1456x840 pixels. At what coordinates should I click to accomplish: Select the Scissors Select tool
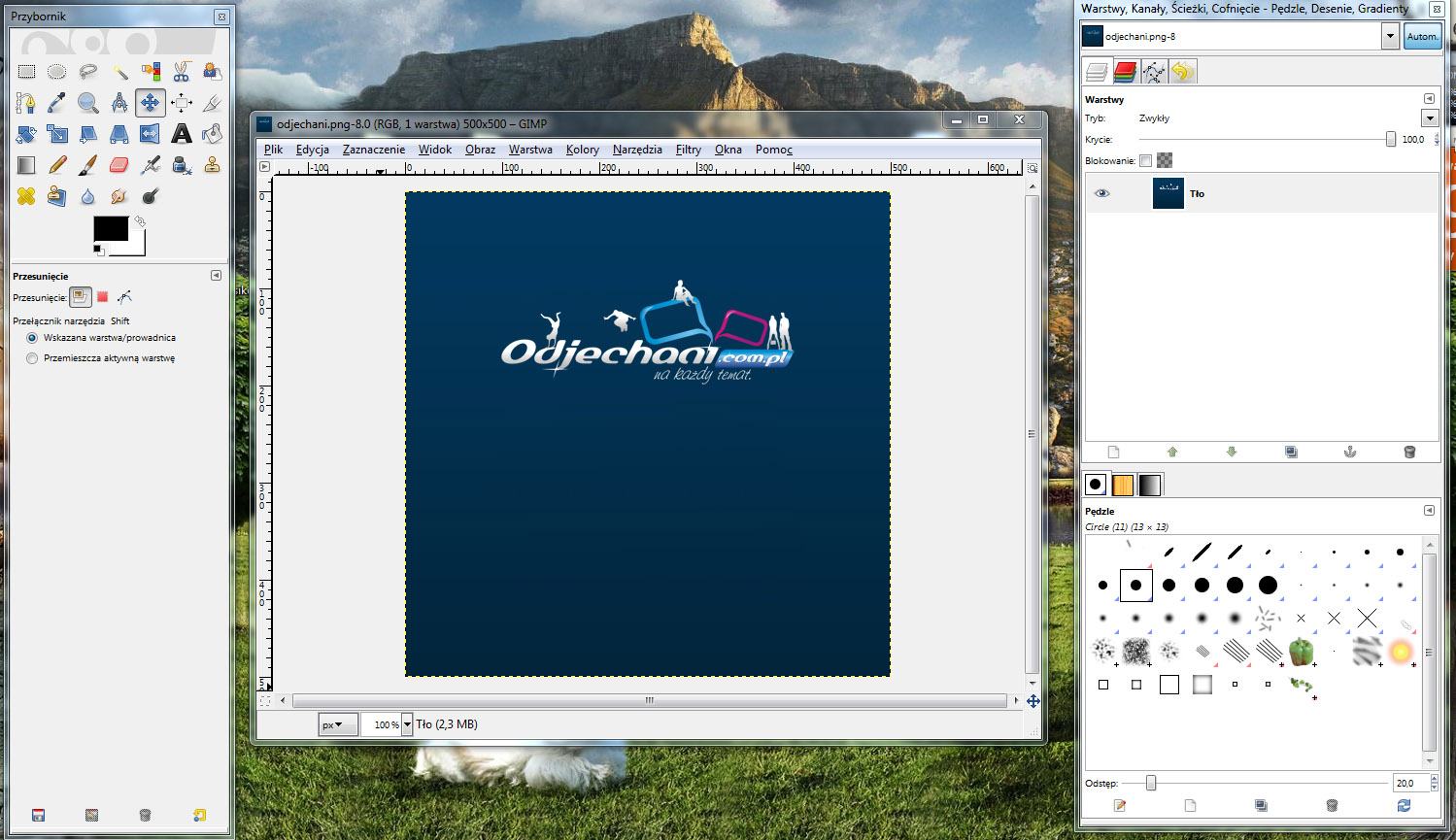(x=182, y=71)
